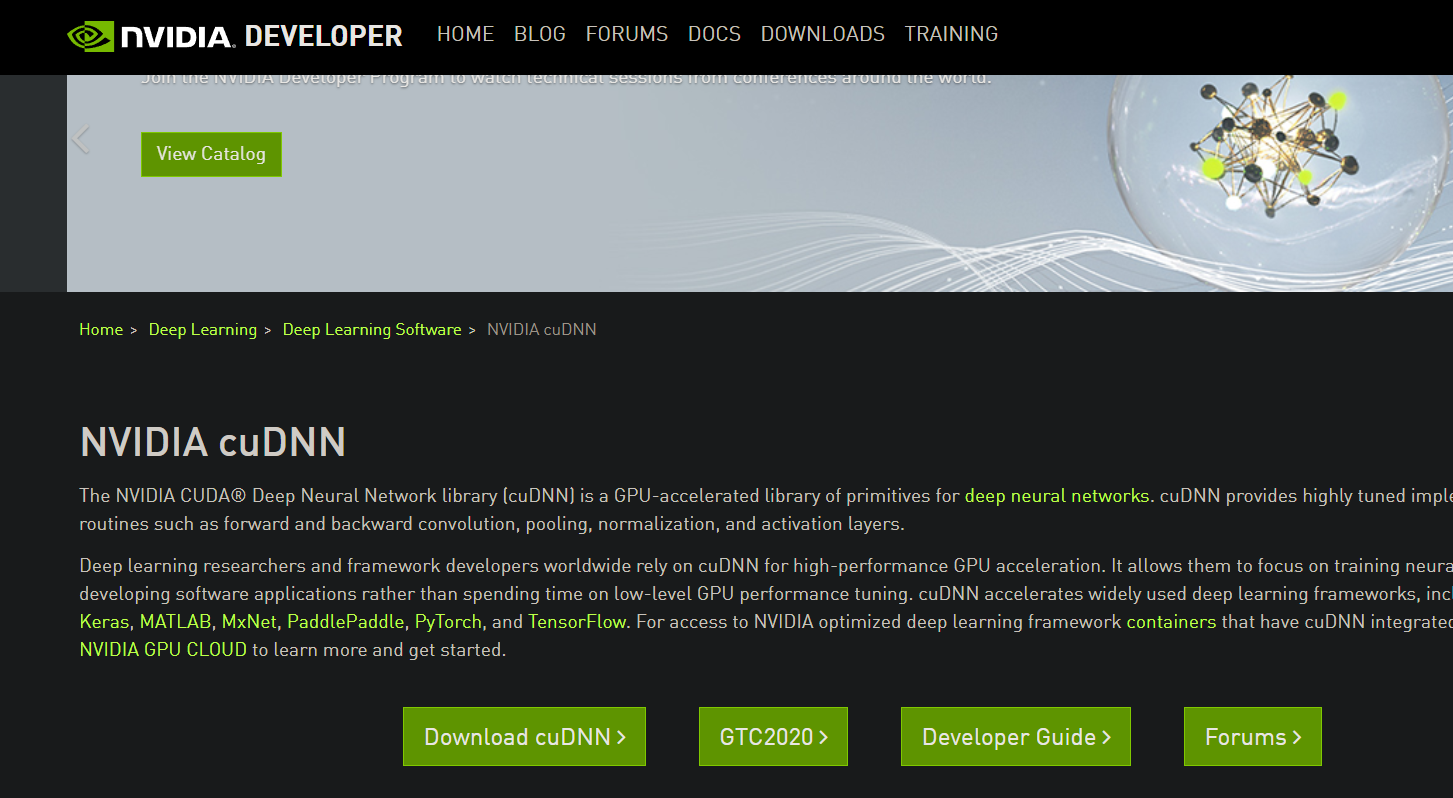Screen dimensions: 1453x798
Task: Open DOCS in the navigation bar
Action: pos(714,34)
